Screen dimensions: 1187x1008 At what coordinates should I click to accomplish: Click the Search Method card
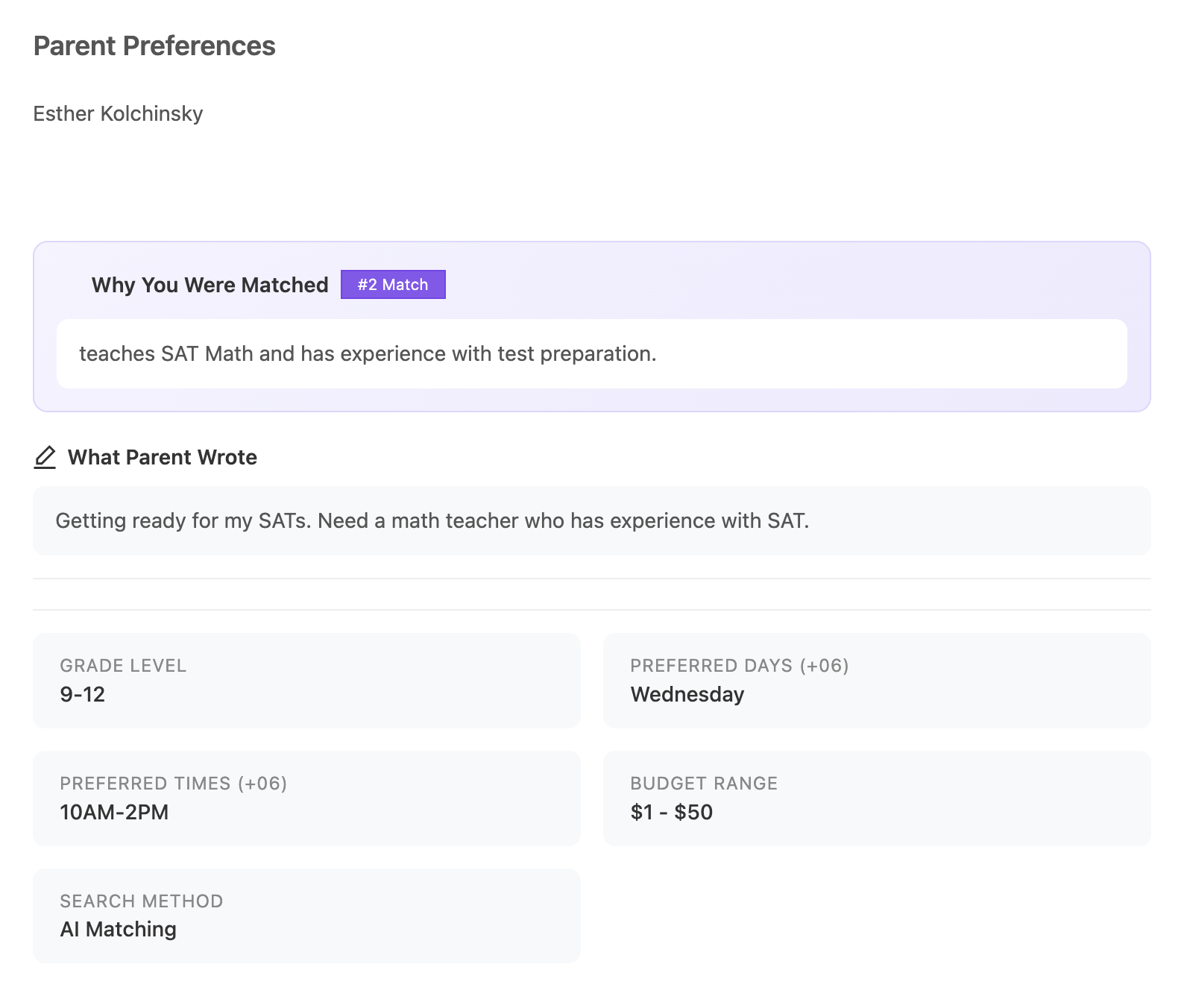[x=306, y=915]
